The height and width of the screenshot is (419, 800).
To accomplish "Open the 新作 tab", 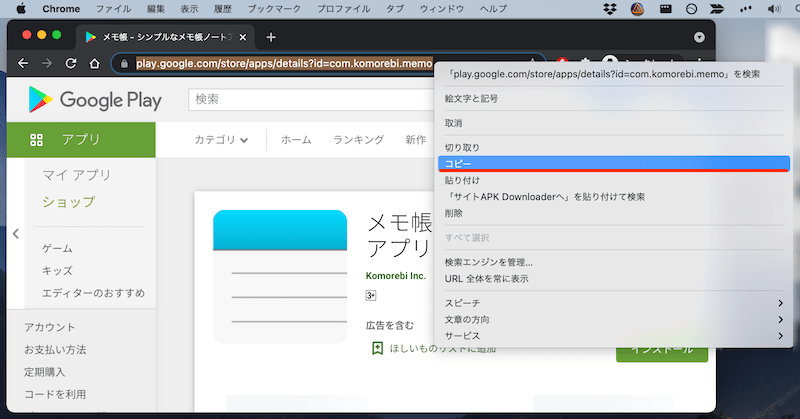I will pyautogui.click(x=415, y=140).
